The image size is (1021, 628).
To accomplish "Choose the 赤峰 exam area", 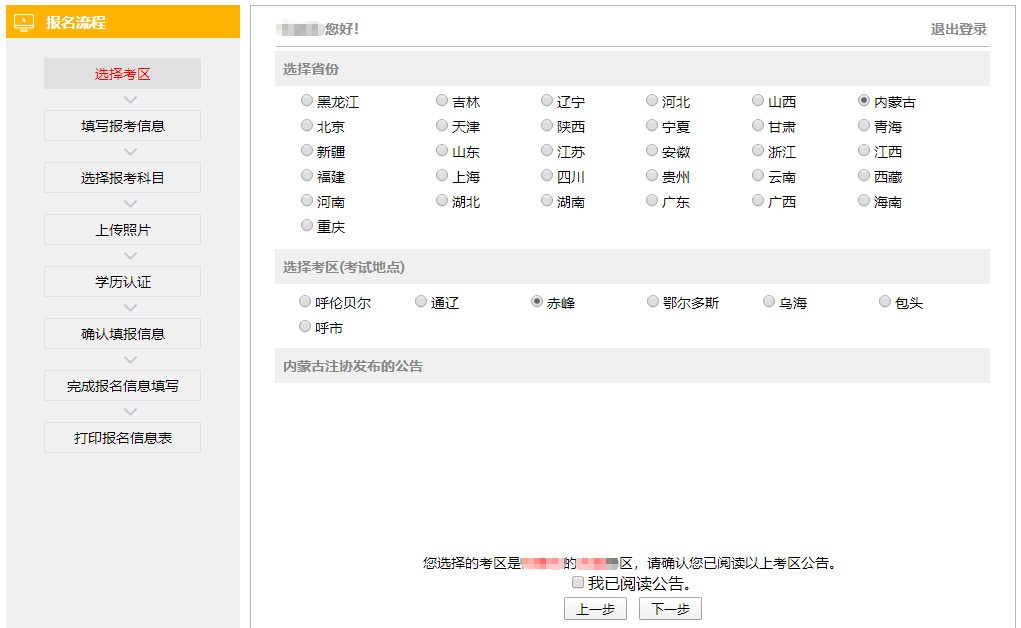I will (536, 301).
